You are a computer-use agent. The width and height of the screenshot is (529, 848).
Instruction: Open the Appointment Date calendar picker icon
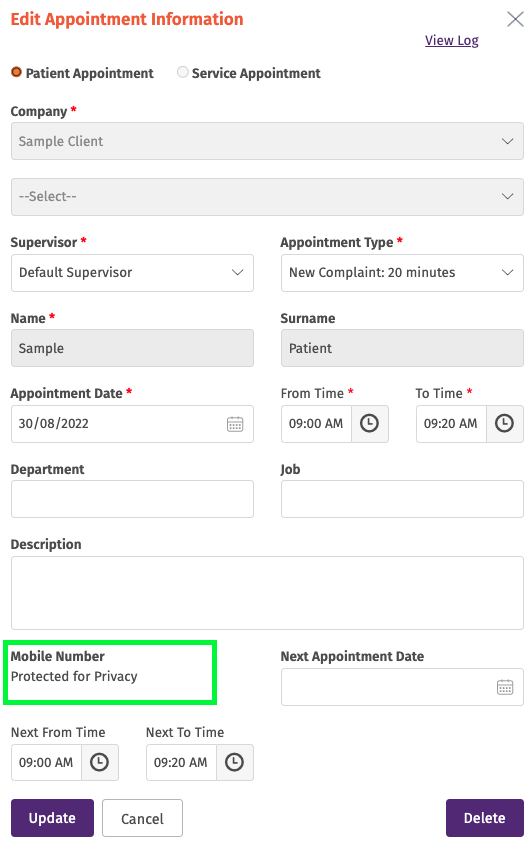(x=235, y=424)
